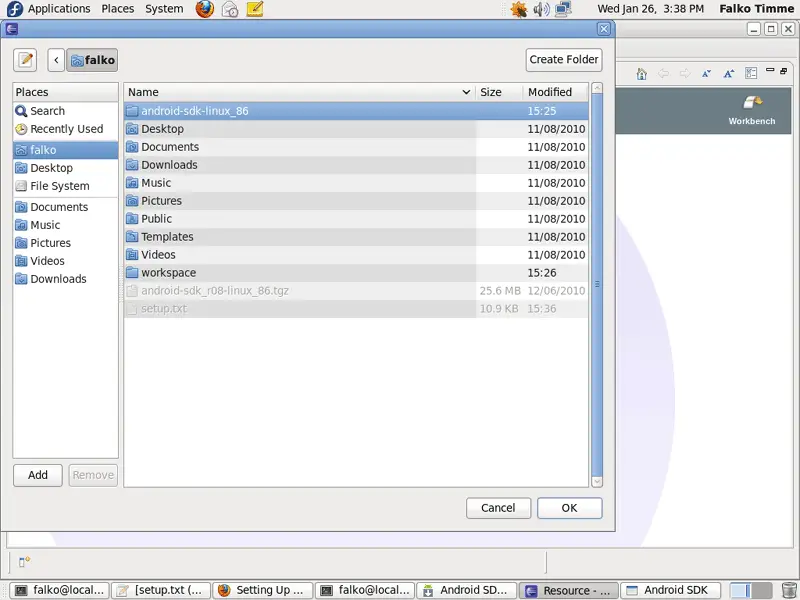800x600 pixels.
Task: Select the Templates folder in file list
Action: 356,237
